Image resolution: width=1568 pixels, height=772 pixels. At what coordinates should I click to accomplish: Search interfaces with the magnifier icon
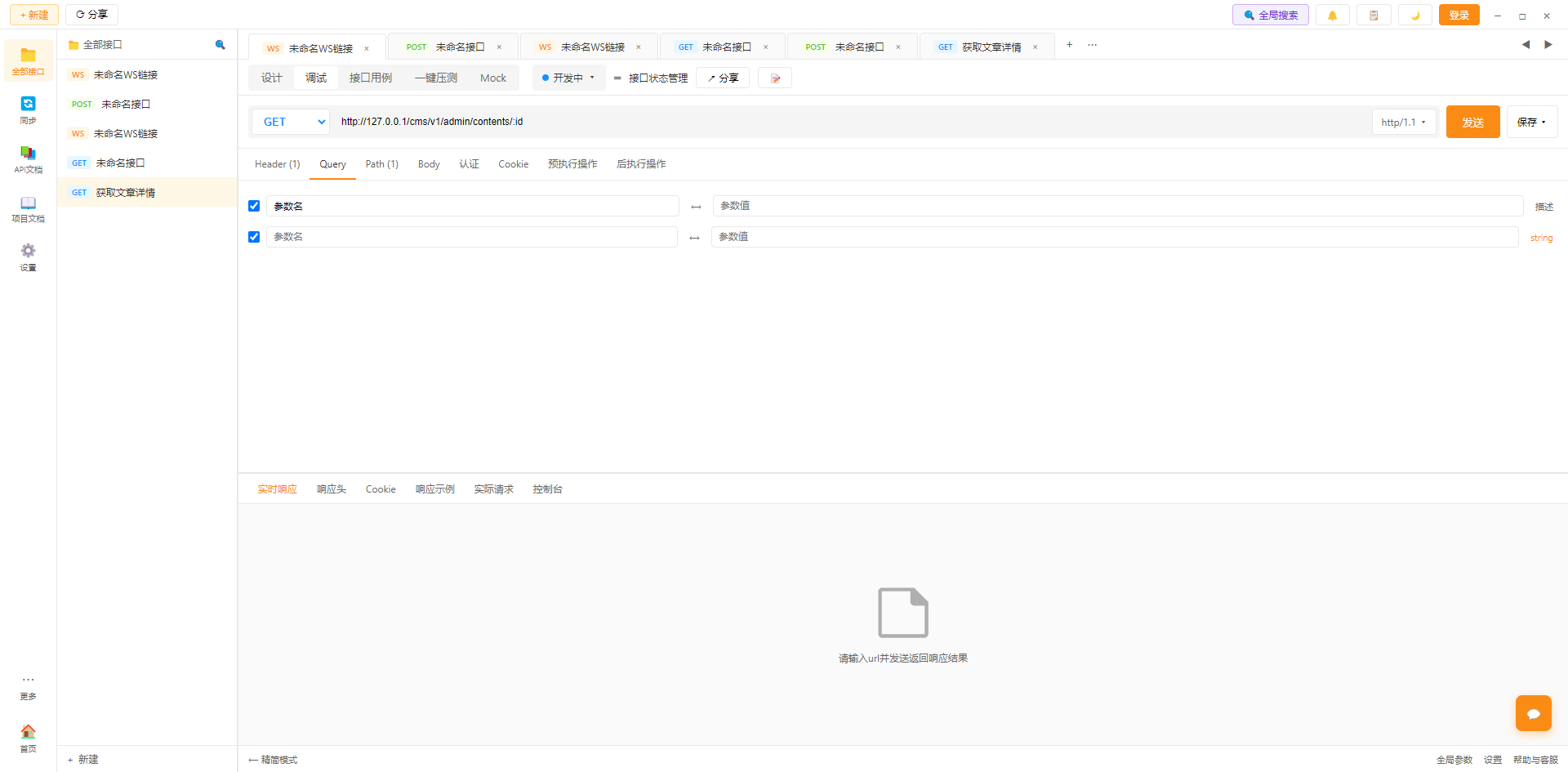point(220,45)
